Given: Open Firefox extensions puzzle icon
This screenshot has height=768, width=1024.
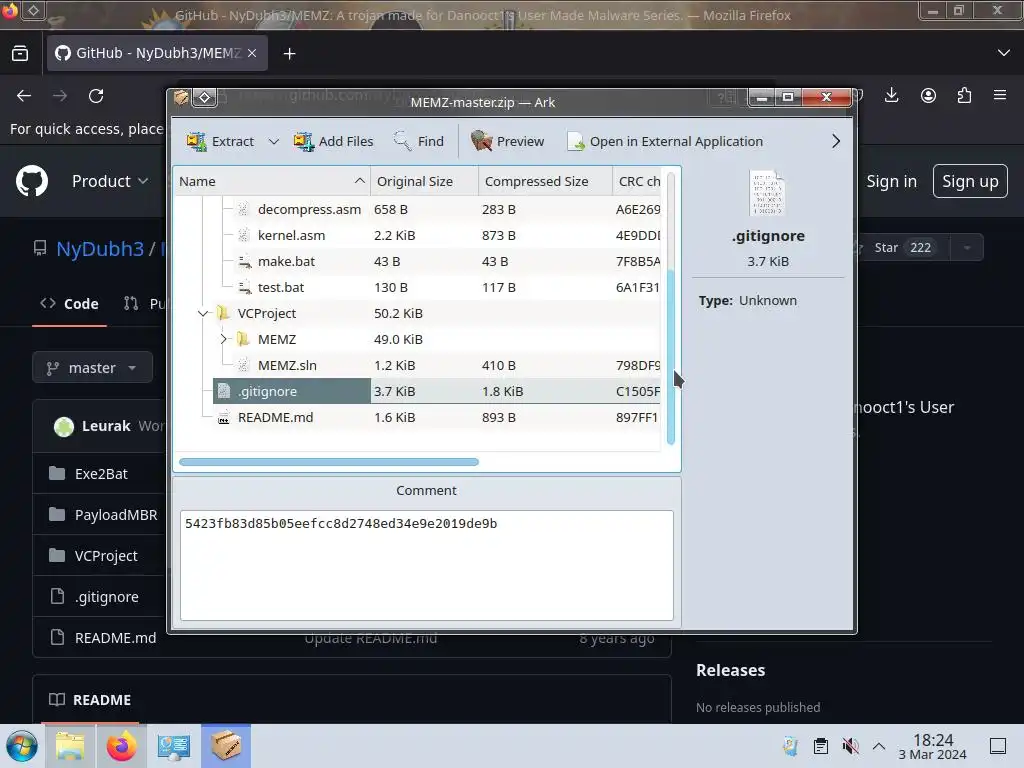Looking at the screenshot, I should coord(964,95).
